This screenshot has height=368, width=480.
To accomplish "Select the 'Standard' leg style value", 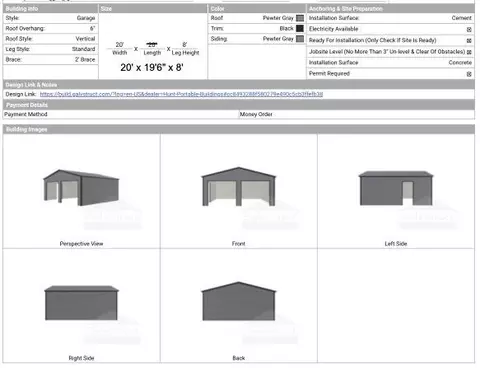I will click(84, 49).
